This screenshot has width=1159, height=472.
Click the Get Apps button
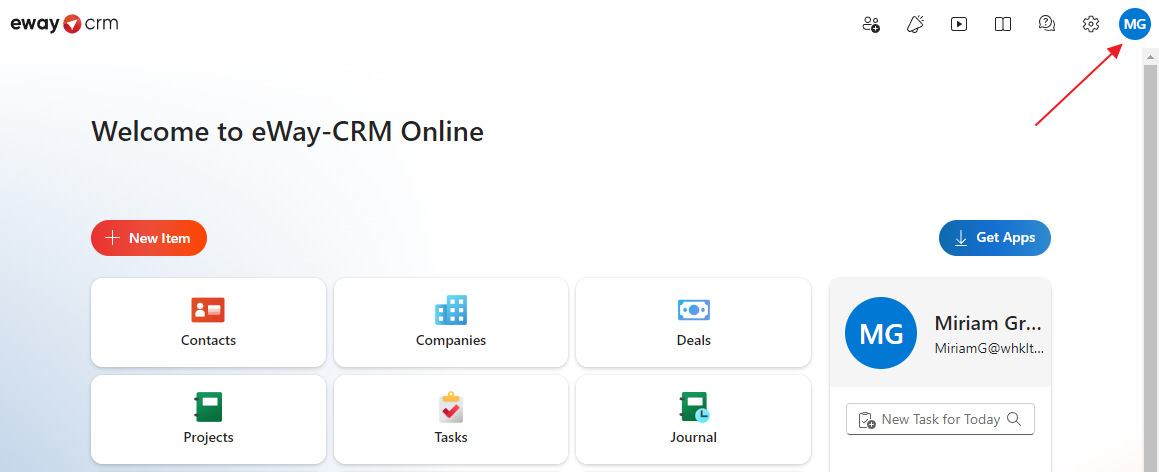coord(995,238)
